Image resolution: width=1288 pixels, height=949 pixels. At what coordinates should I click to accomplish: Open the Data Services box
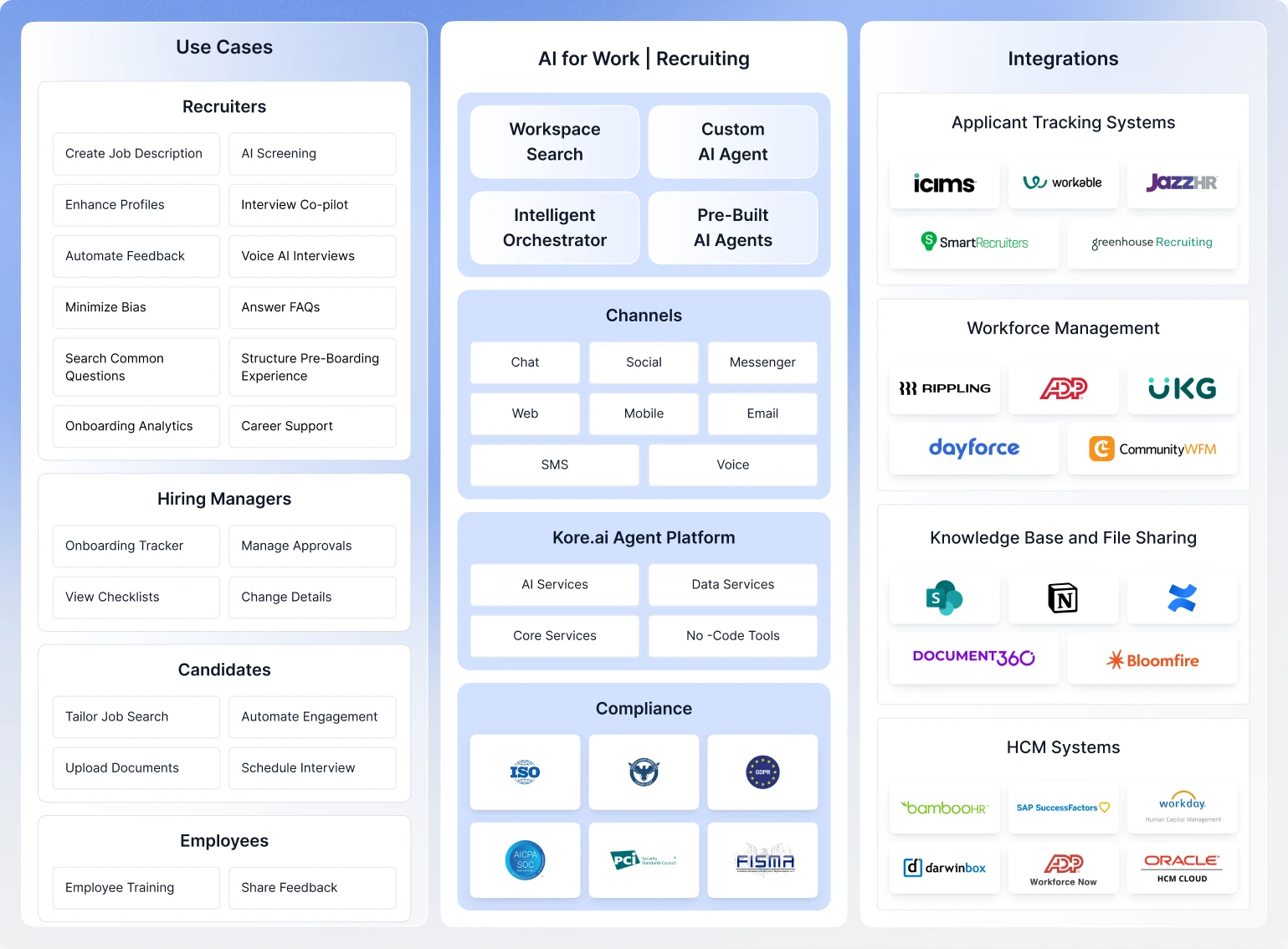733,585
